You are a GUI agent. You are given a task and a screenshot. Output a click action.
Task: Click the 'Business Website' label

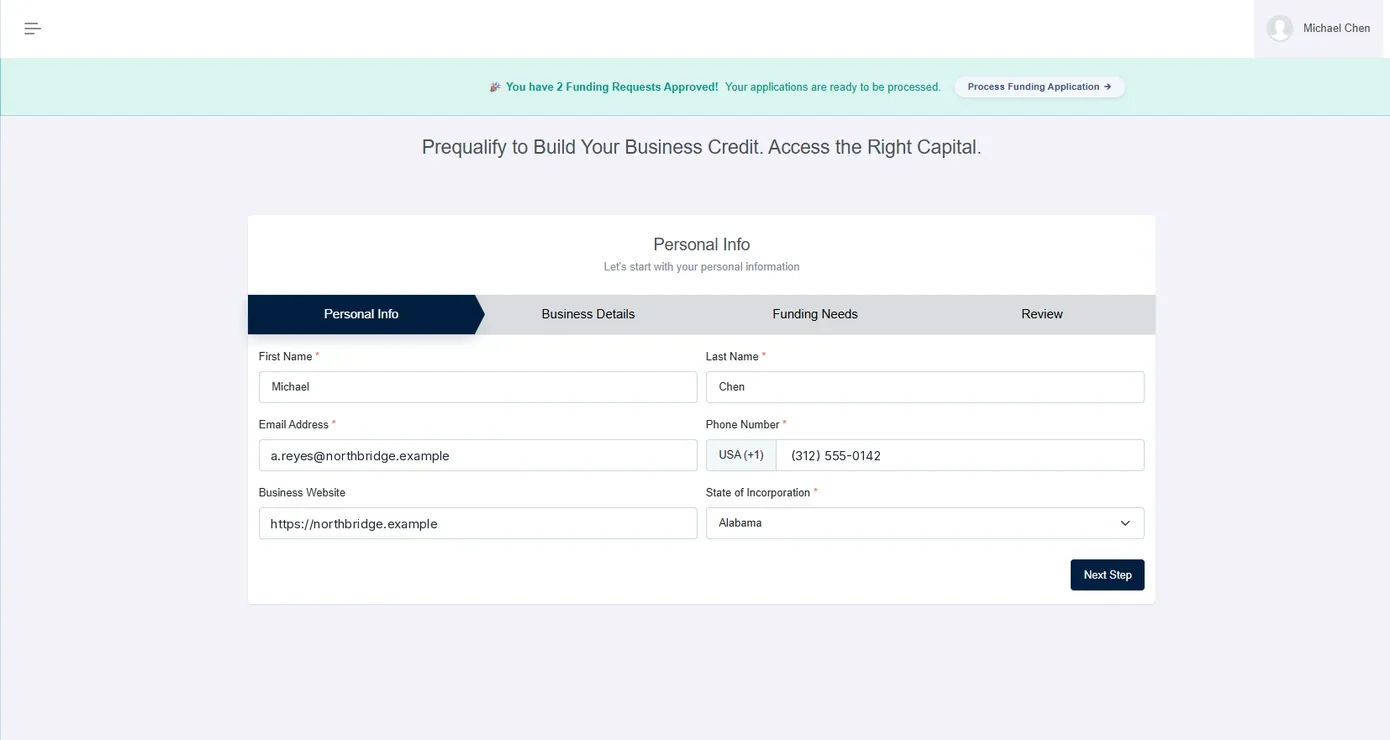click(x=302, y=493)
